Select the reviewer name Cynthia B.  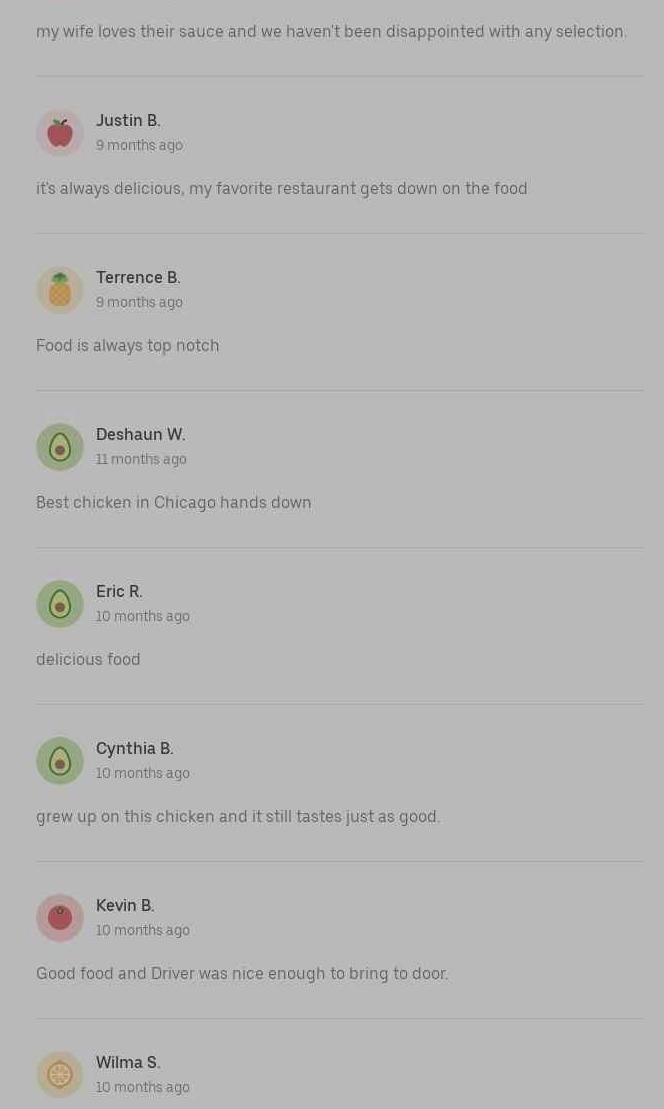pos(134,748)
